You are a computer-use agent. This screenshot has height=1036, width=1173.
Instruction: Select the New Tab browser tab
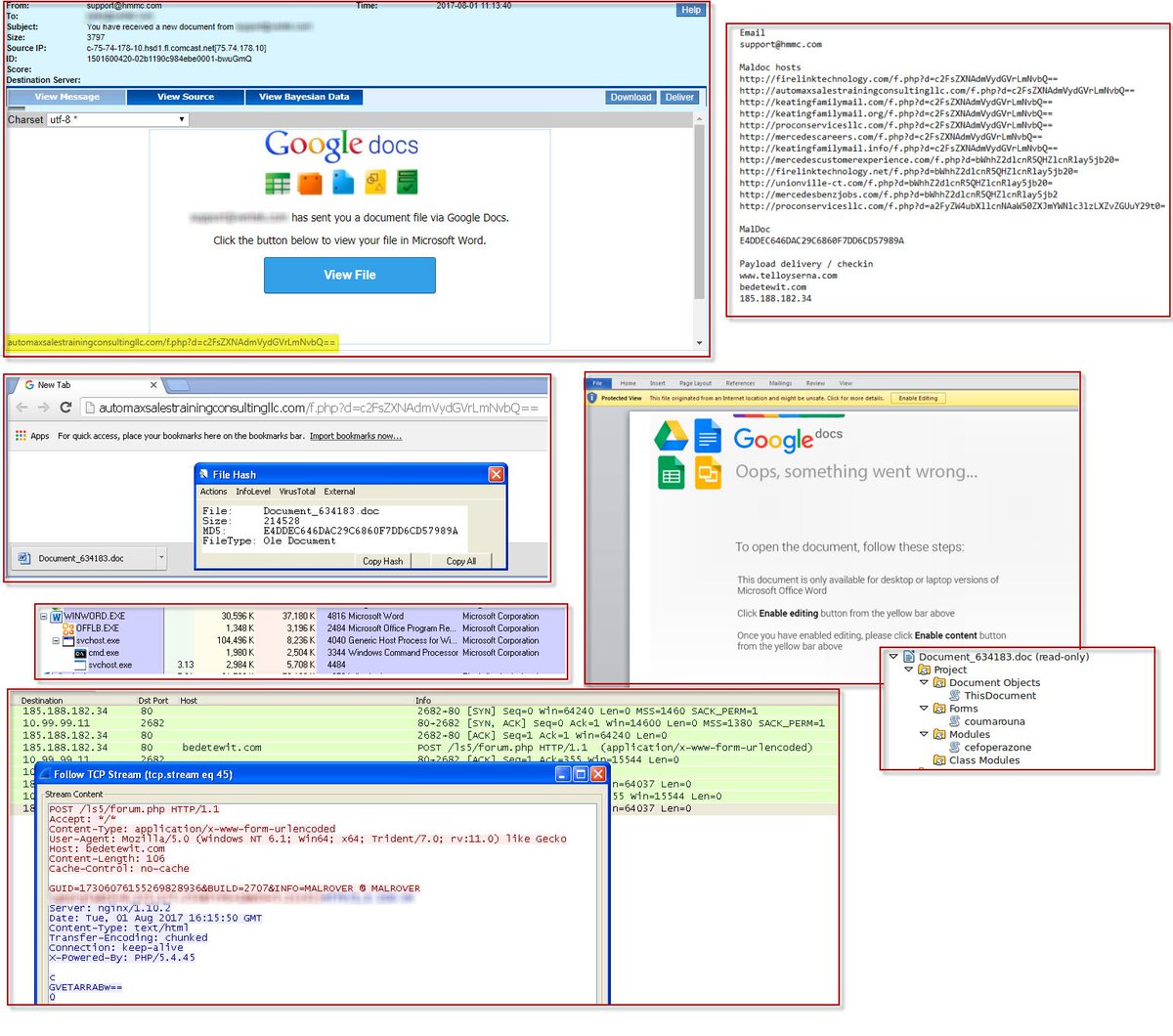[x=88, y=385]
